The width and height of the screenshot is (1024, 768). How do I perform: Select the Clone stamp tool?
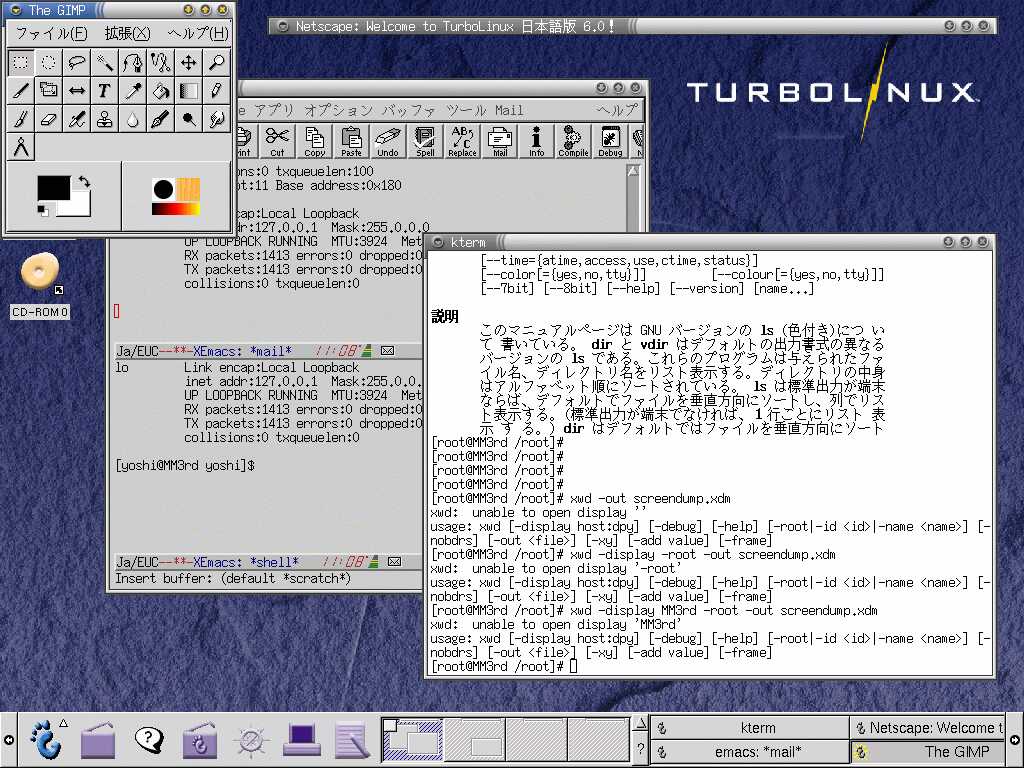(x=105, y=119)
